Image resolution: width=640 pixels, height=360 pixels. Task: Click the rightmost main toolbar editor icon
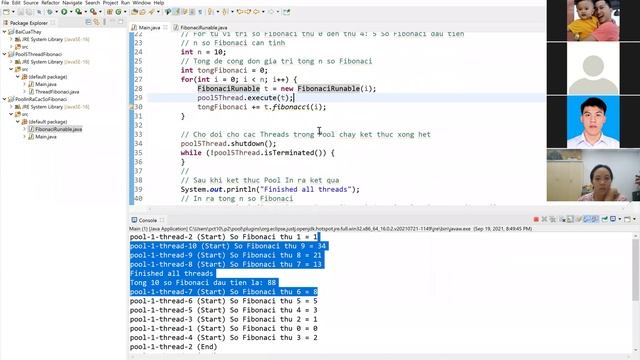coord(287,12)
